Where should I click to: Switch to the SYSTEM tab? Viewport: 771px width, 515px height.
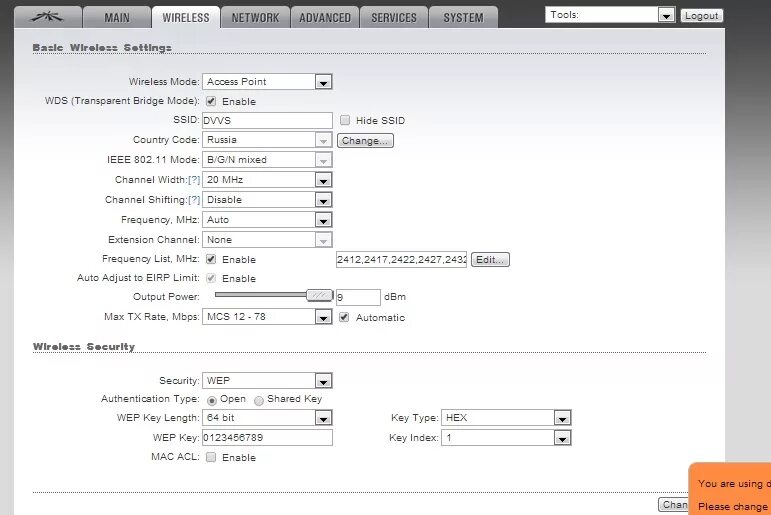coord(463,18)
